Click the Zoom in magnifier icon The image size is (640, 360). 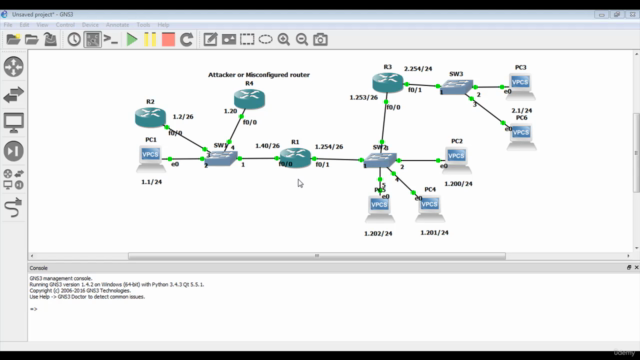point(284,40)
